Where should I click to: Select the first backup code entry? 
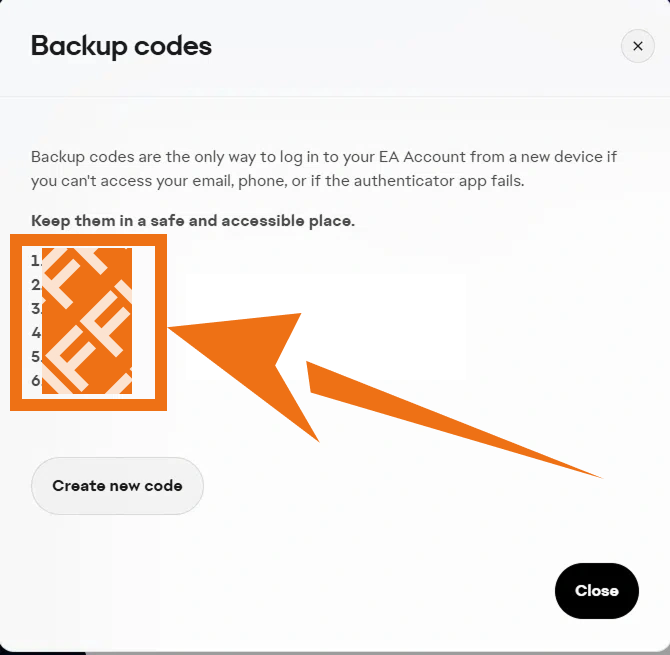(85, 261)
